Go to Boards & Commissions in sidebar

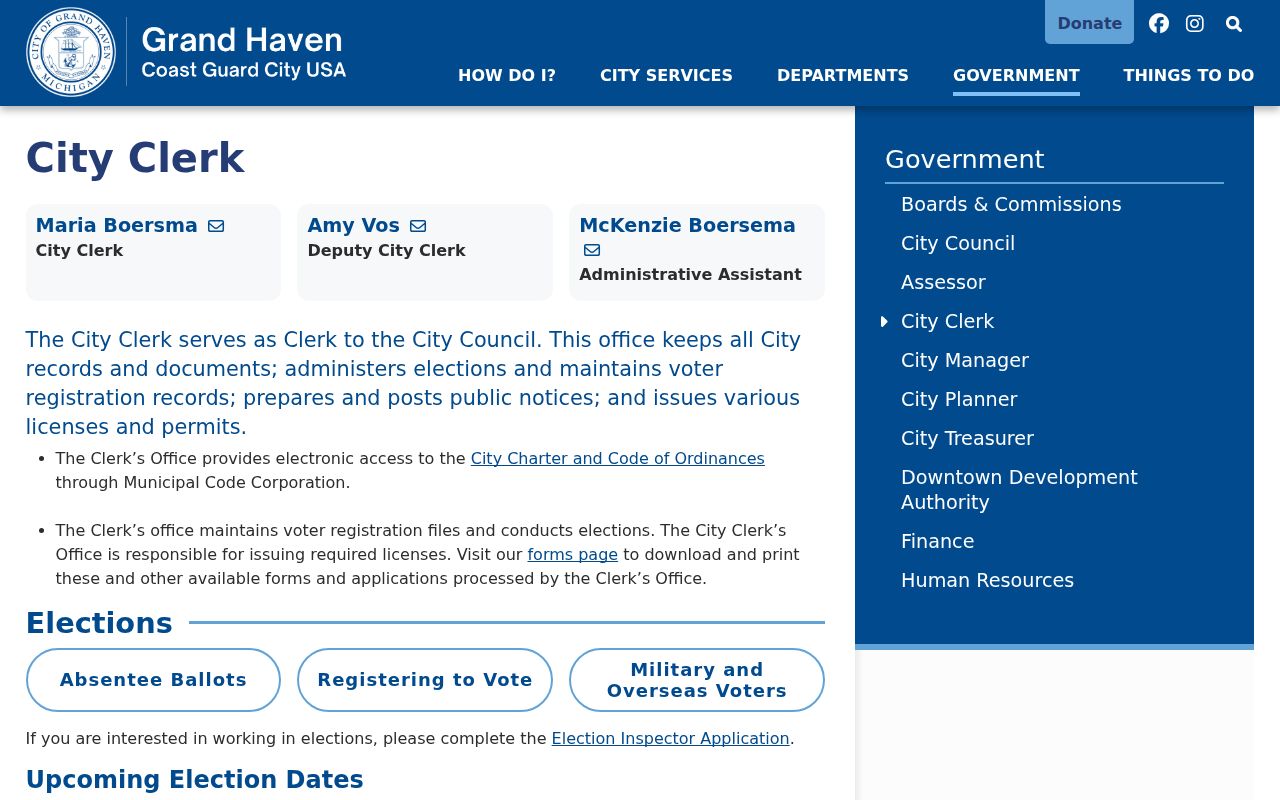point(1011,204)
